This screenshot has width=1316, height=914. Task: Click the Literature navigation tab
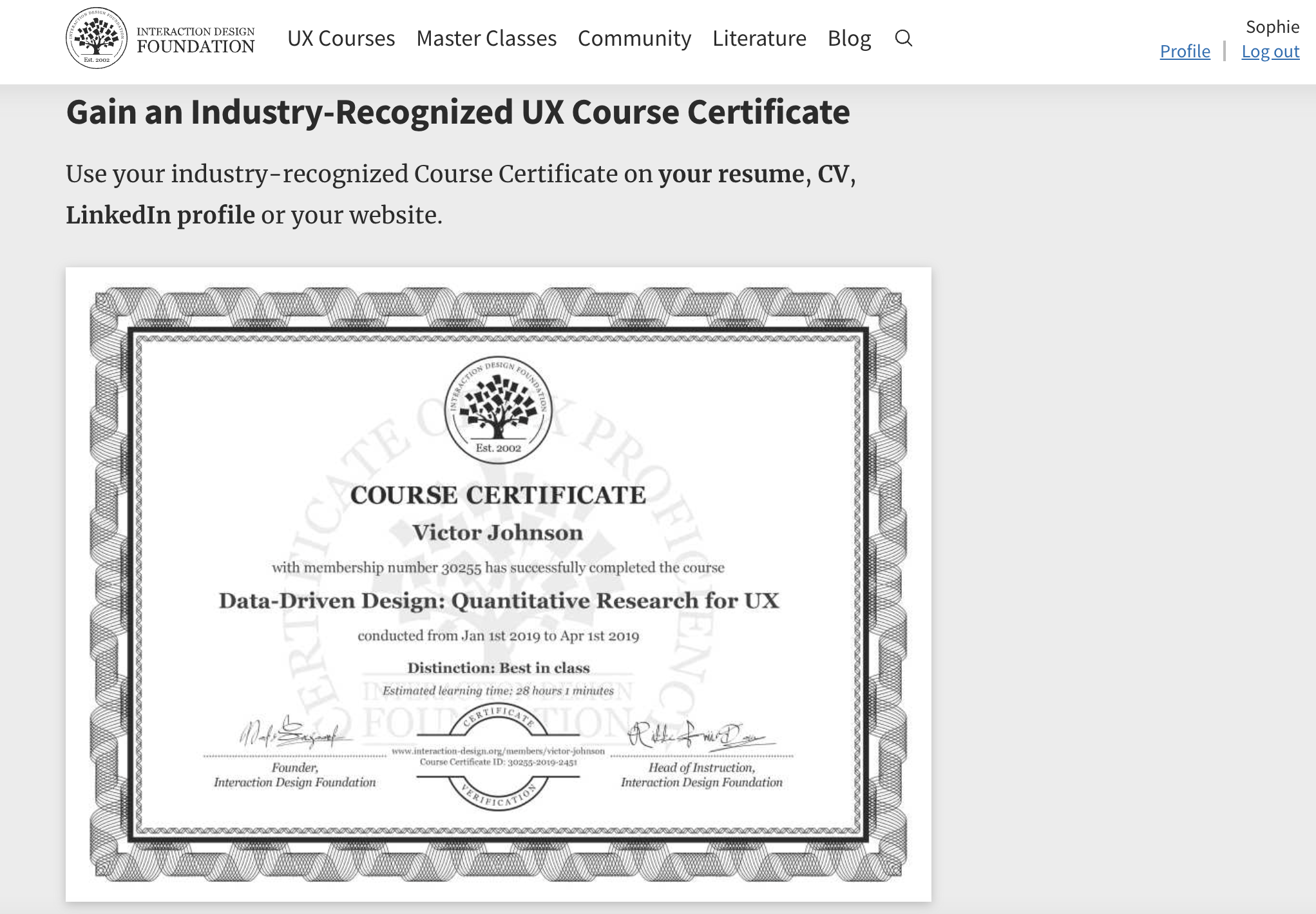coord(759,38)
